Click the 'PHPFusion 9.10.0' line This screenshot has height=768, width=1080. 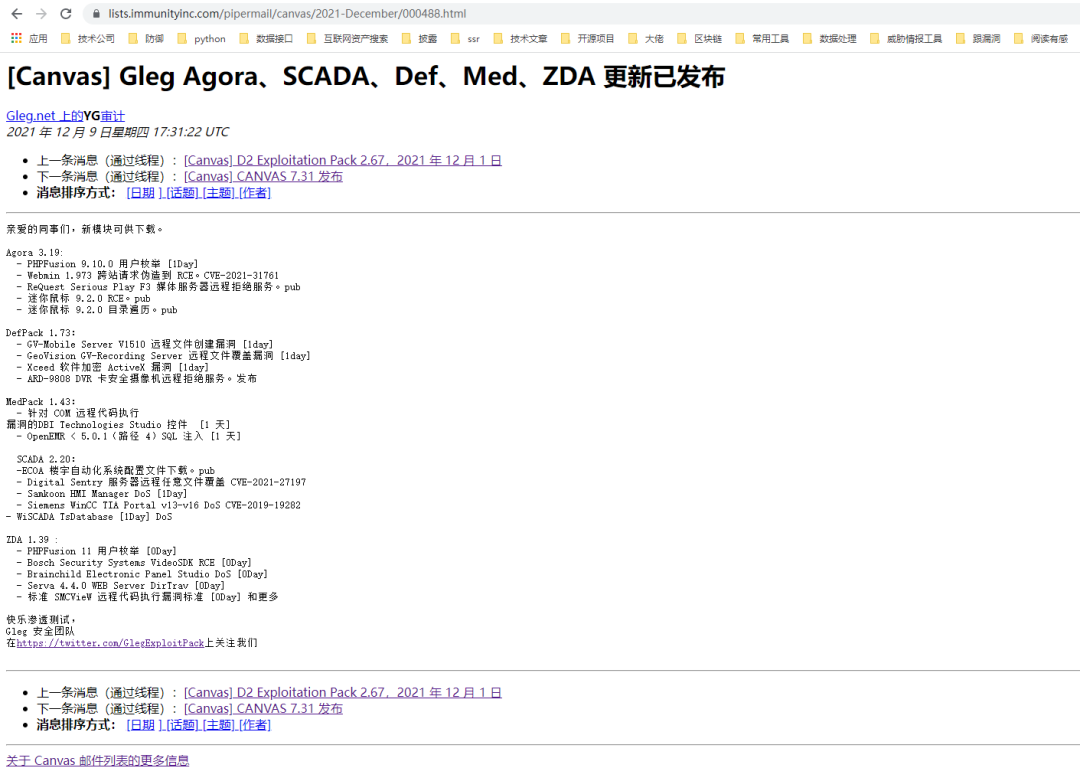(x=107, y=264)
